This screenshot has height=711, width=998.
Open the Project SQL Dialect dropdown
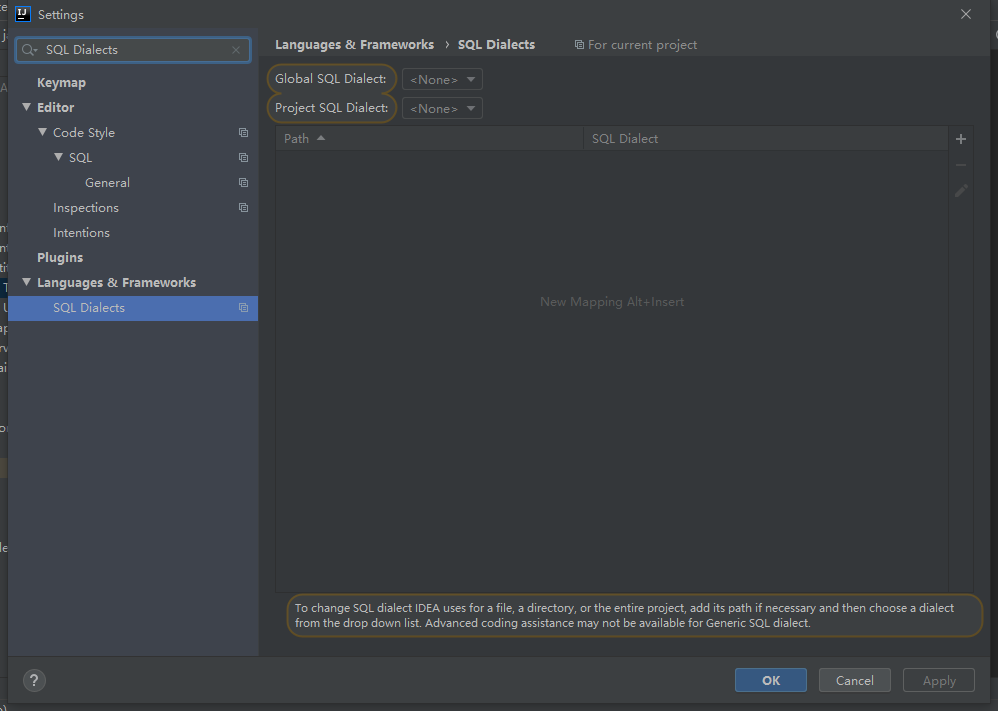pyautogui.click(x=441, y=107)
